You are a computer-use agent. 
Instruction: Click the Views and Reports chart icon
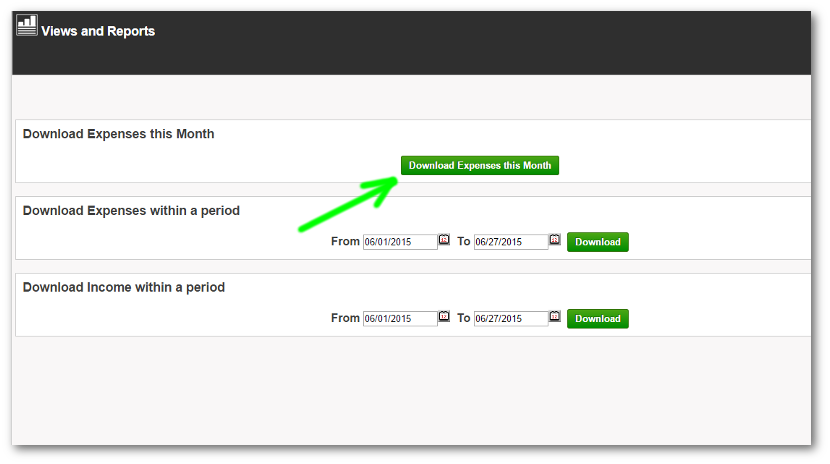click(x=27, y=26)
